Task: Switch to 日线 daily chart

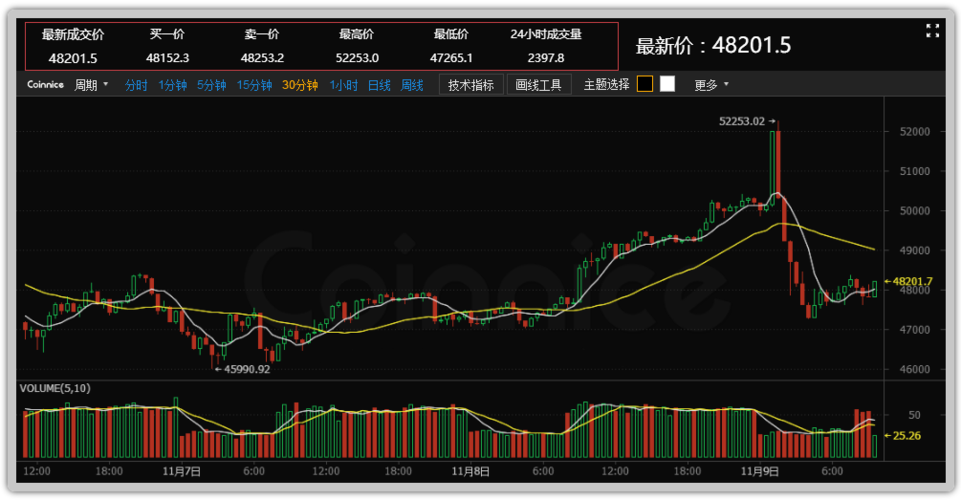Action: click(x=379, y=85)
